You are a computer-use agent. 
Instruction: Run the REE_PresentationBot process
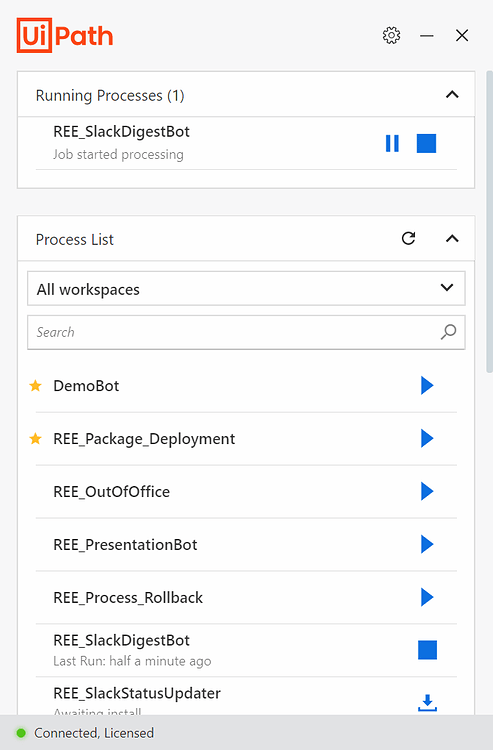tap(427, 544)
